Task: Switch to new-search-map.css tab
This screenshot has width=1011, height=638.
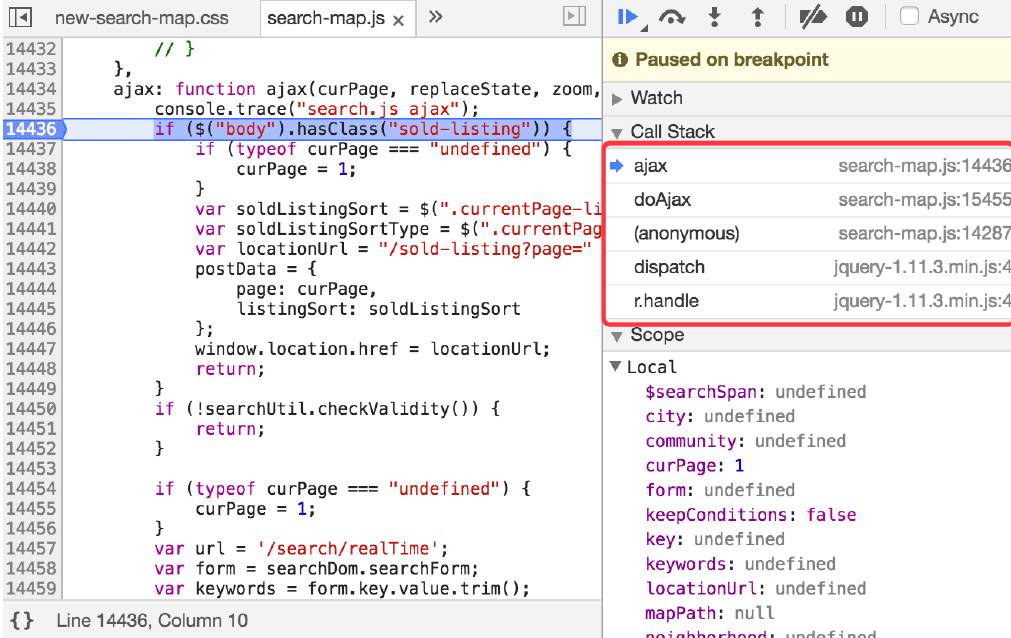Action: 142,18
